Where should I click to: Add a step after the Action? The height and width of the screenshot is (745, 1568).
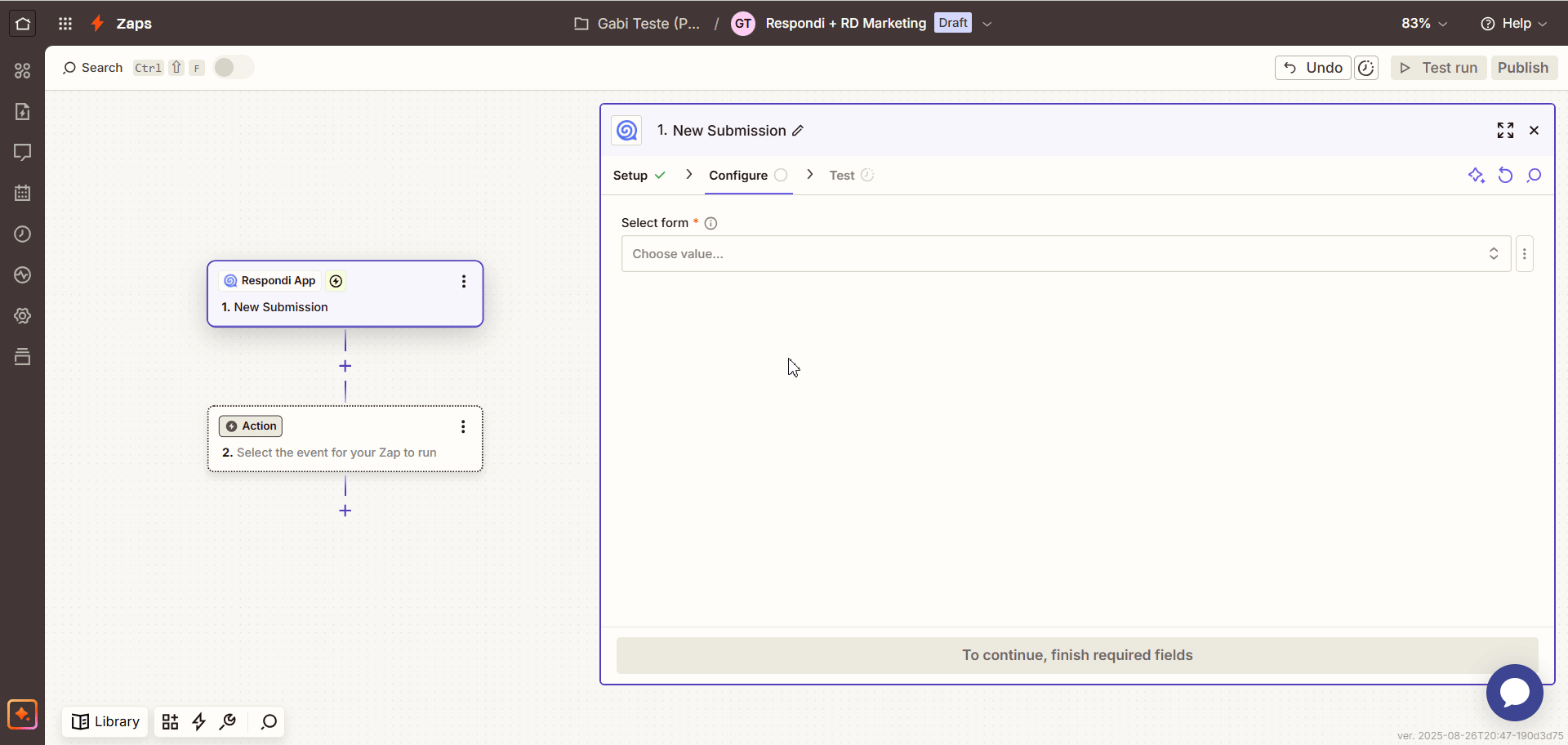coord(345,511)
